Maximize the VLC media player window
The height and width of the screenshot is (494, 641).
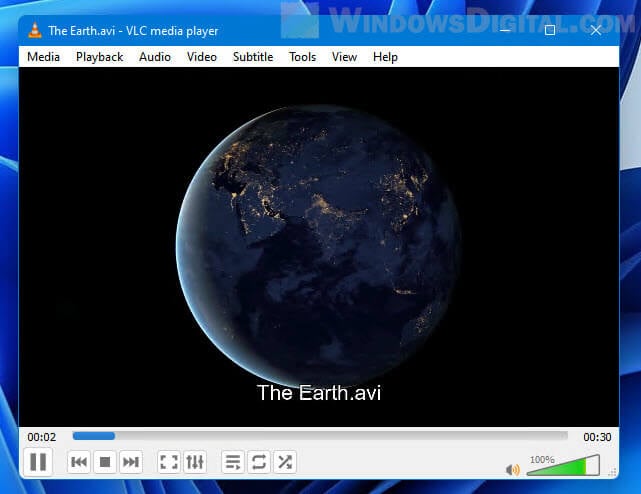click(x=550, y=30)
